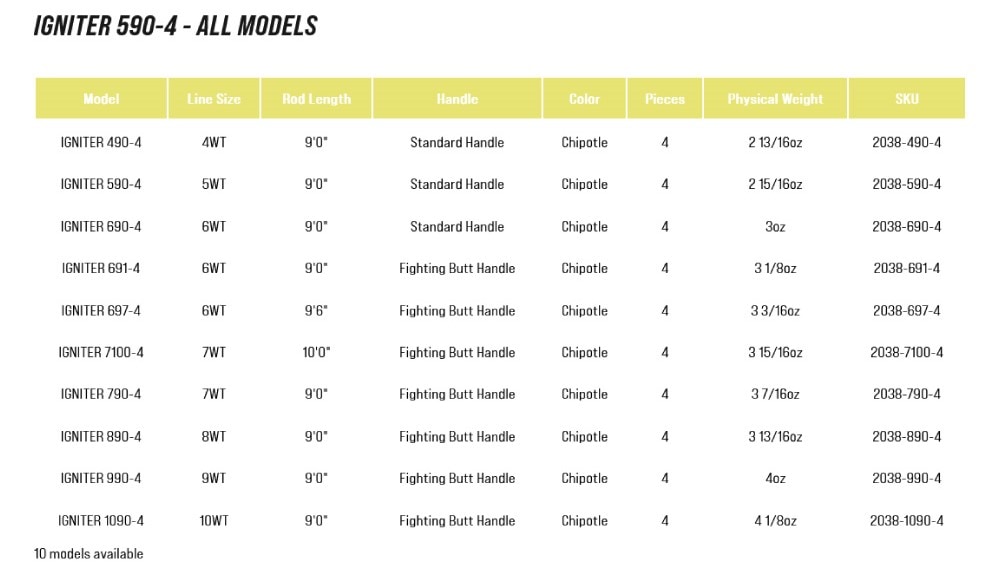This screenshot has width=1000, height=586.
Task: Click the Color column header
Action: [584, 99]
